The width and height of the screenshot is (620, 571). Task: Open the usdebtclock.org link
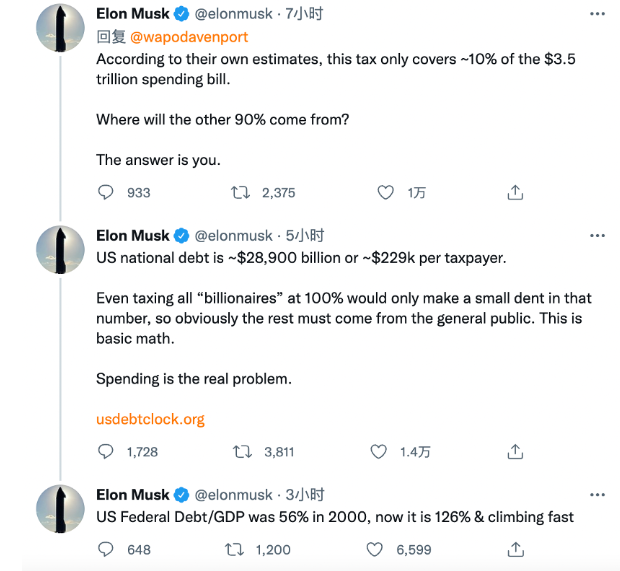click(x=150, y=419)
